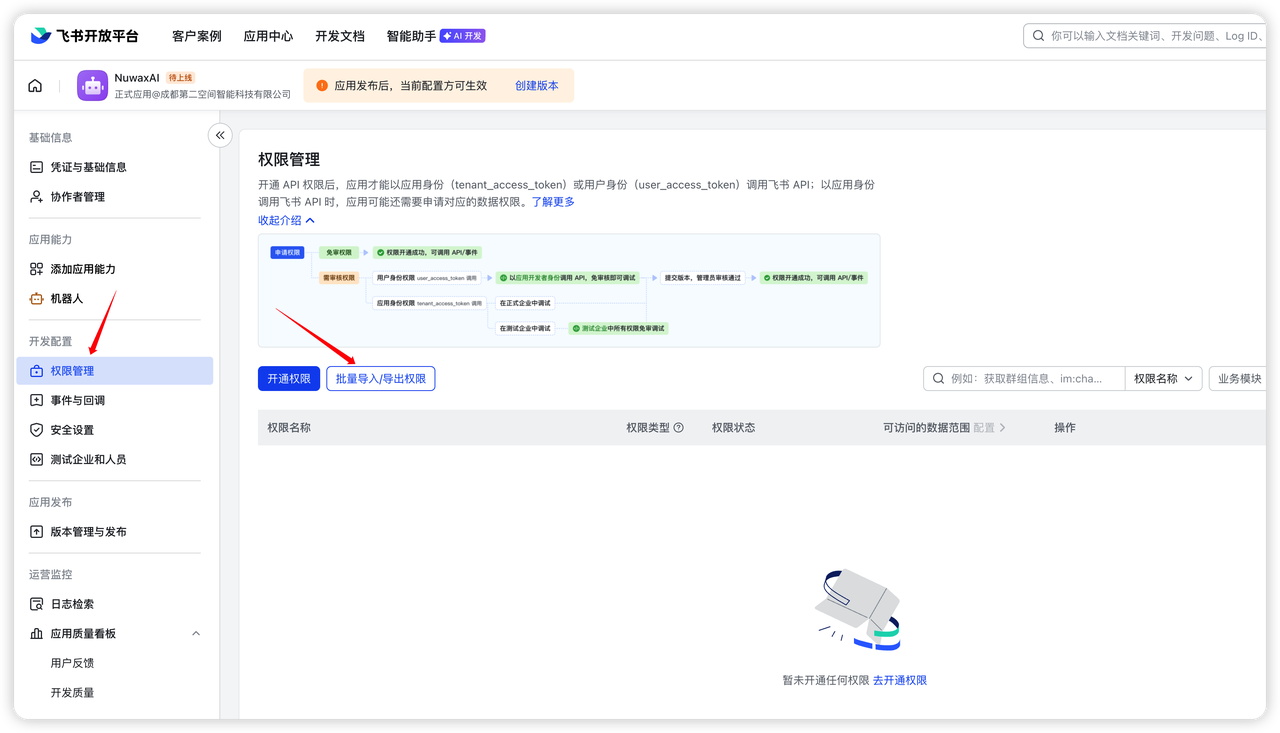Click the magnifier in top search bar
Viewport: 1280px width, 733px height.
(1039, 36)
